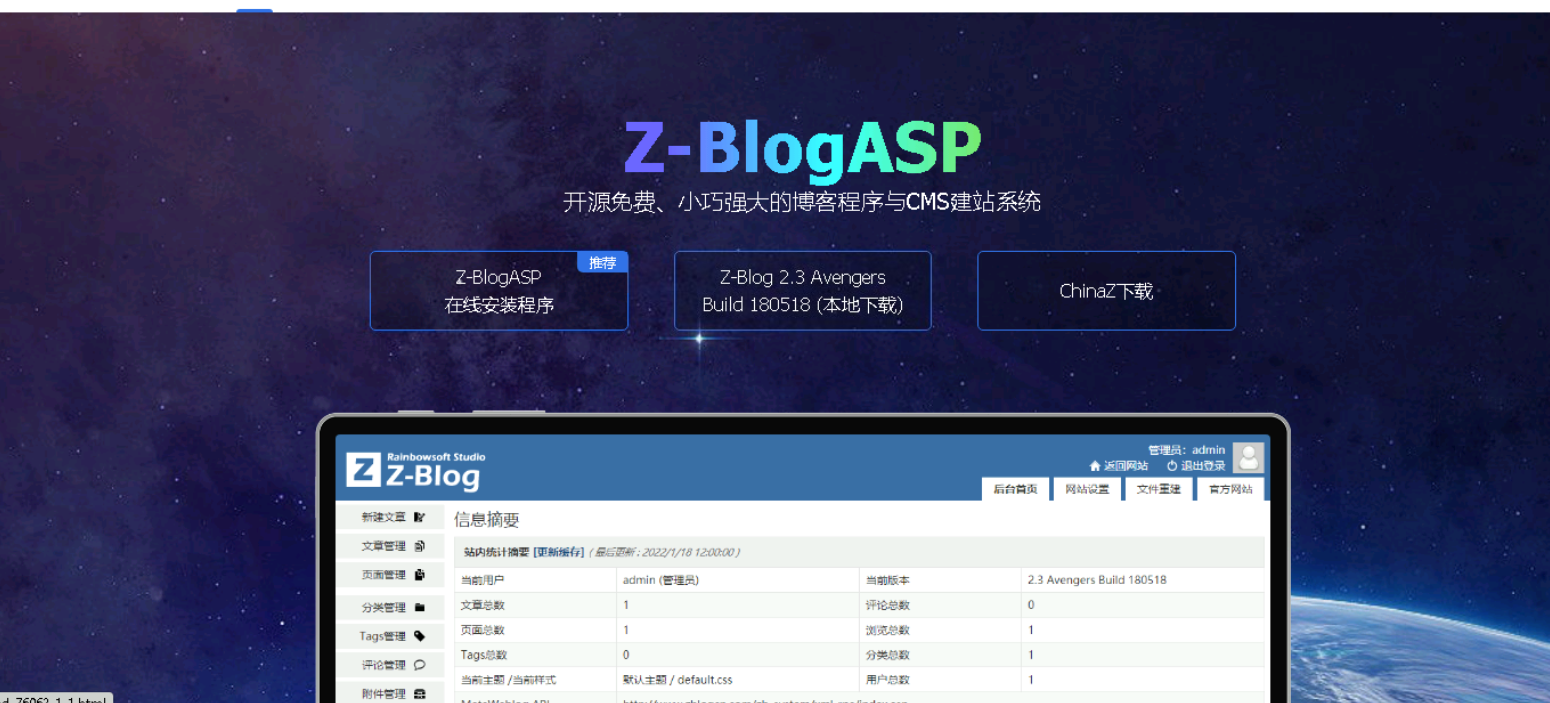Click the 页面管理 page icon in preview sidebar
1550x703 pixels.
420,575
